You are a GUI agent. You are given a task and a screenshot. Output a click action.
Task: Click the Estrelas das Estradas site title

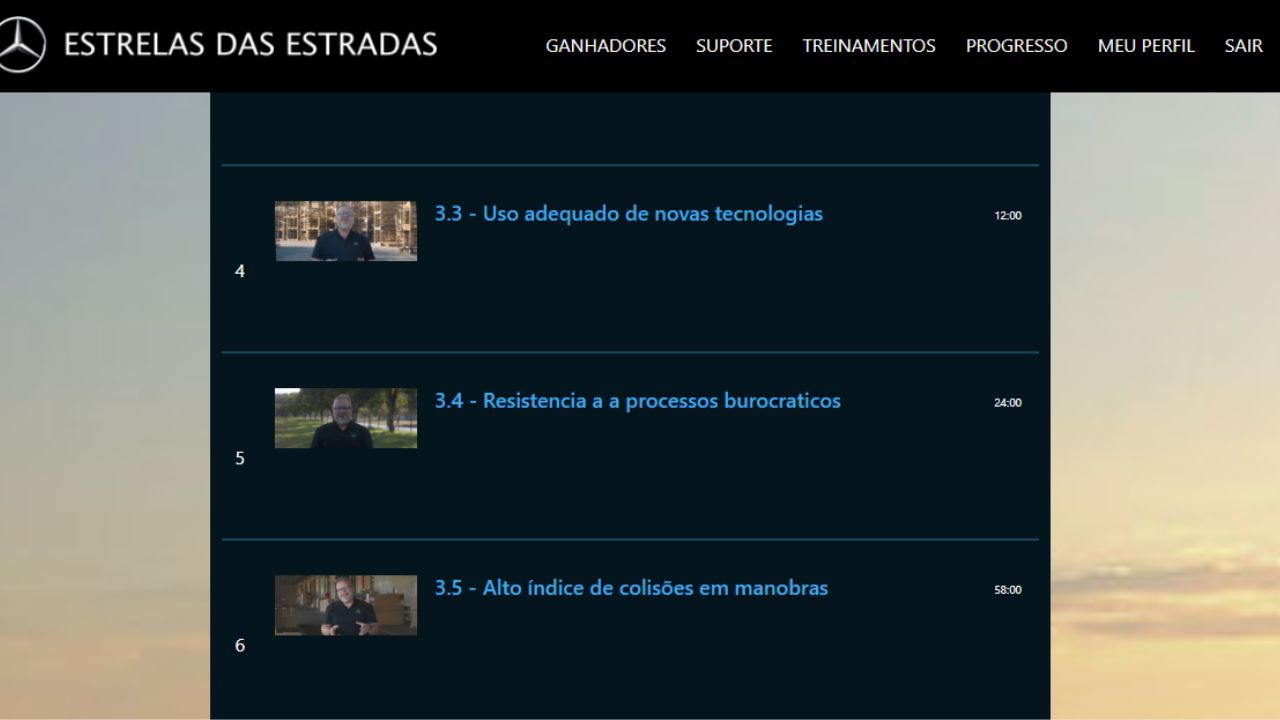250,45
